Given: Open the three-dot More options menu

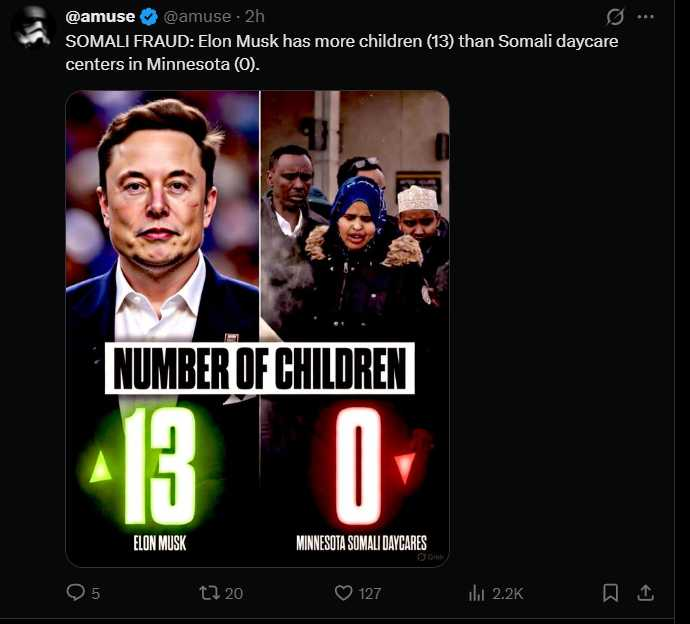Looking at the screenshot, I should point(646,17).
